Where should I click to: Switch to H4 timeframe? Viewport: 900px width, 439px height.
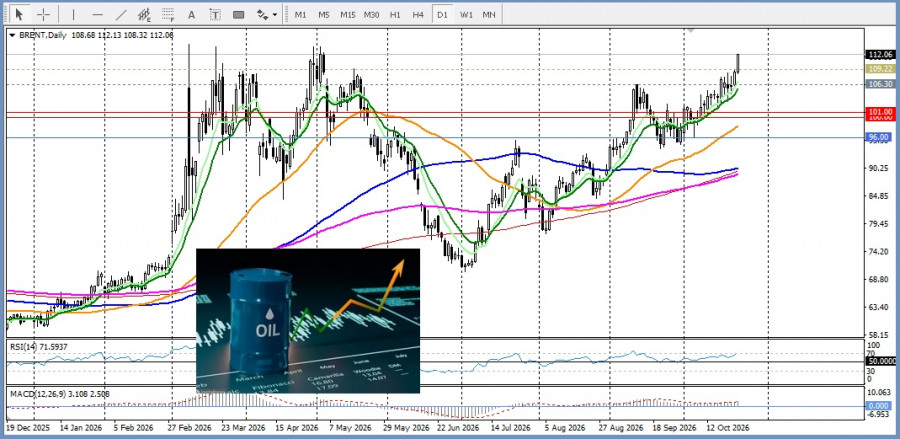pyautogui.click(x=418, y=15)
